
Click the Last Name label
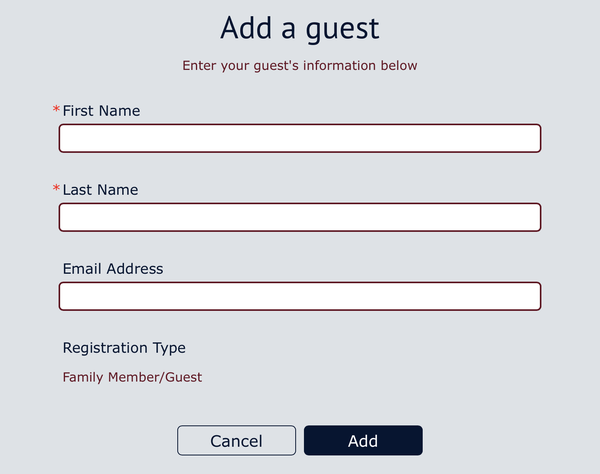(100, 190)
